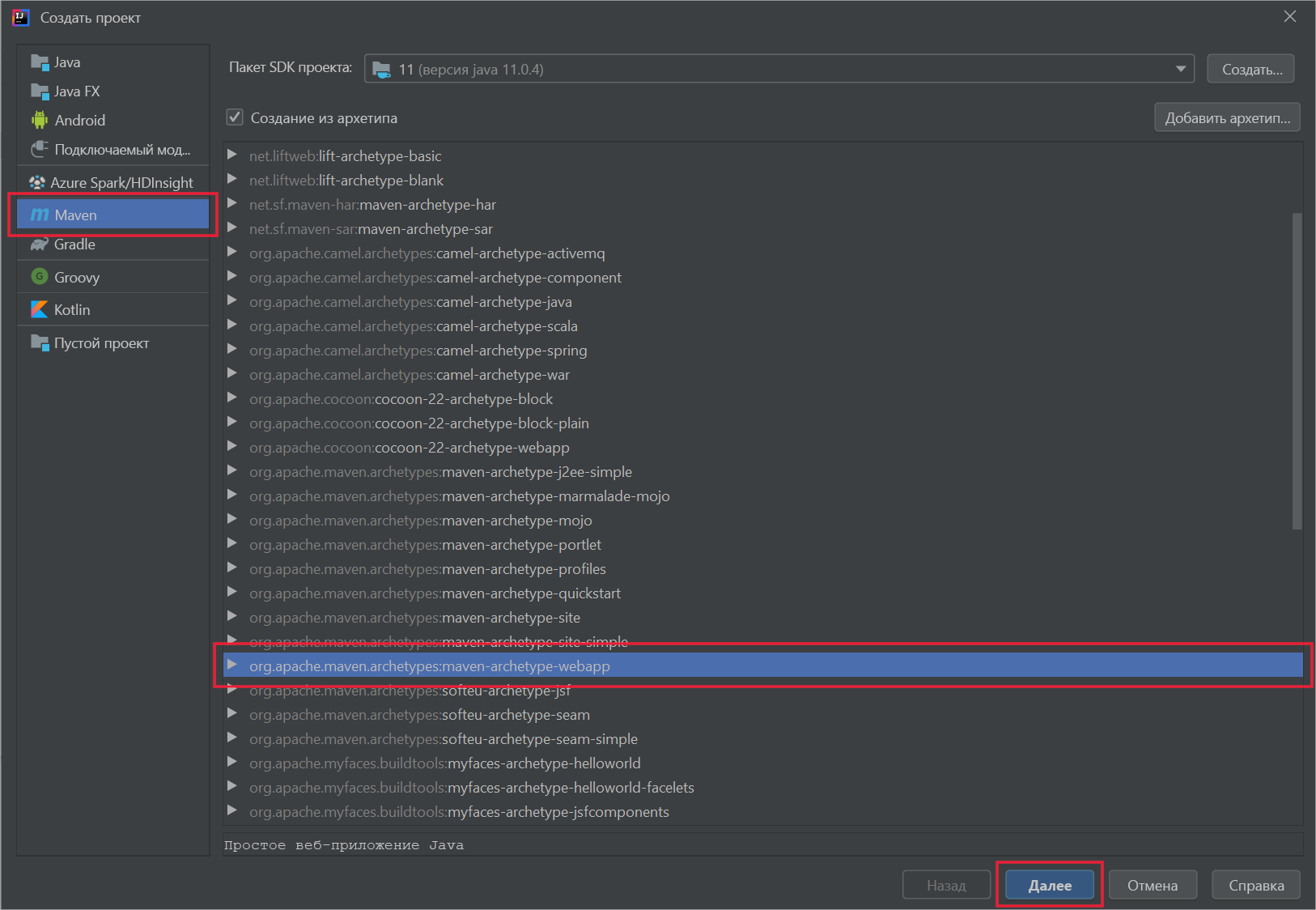Viewport: 1316px width, 910px height.
Task: Expand the selected maven-archetype-webapp node
Action: tap(232, 665)
